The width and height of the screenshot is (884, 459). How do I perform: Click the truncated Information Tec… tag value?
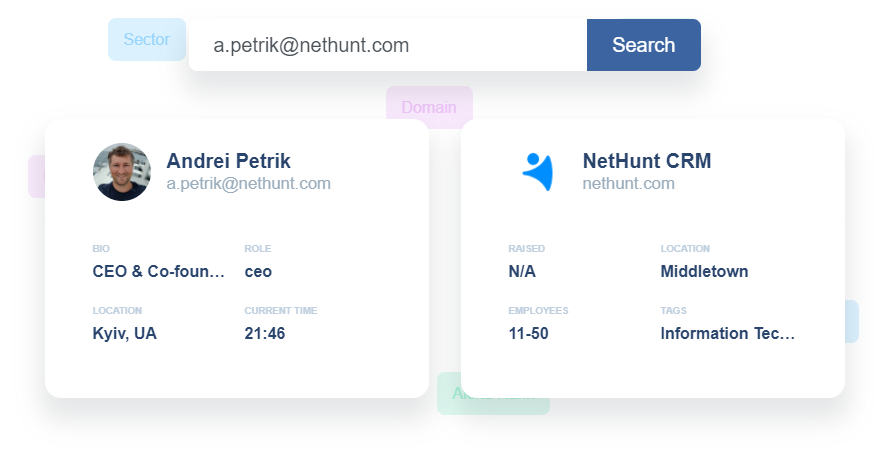(x=727, y=334)
